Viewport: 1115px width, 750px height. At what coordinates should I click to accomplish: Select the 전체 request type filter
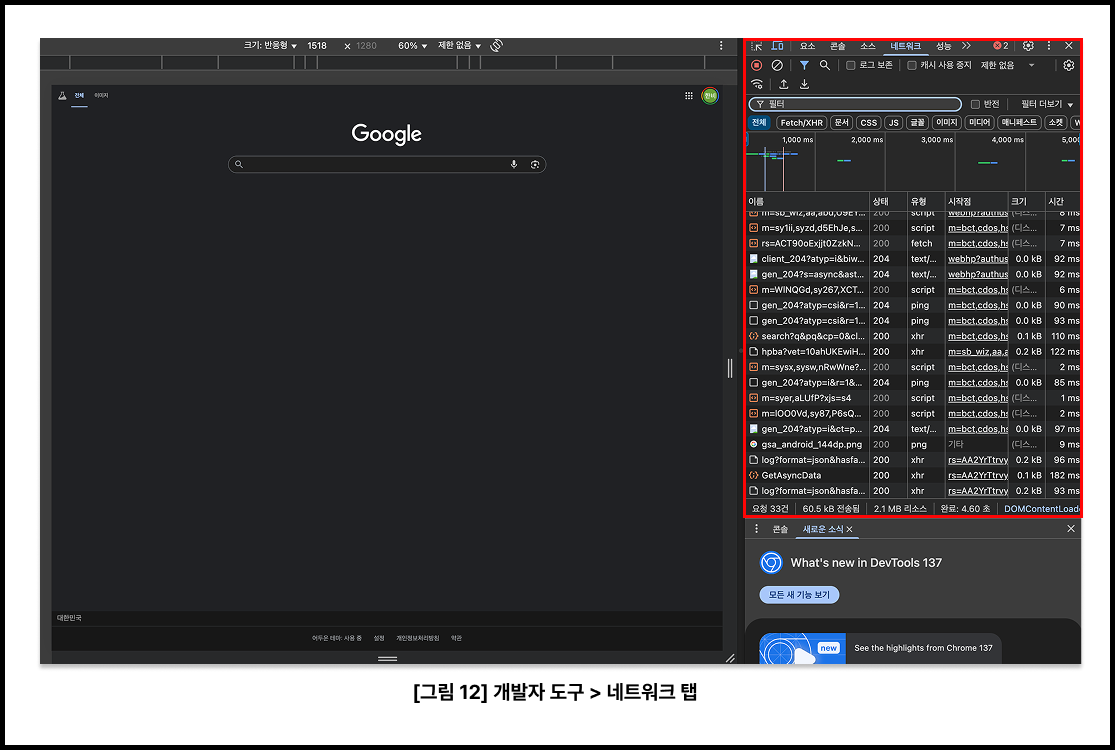point(759,122)
